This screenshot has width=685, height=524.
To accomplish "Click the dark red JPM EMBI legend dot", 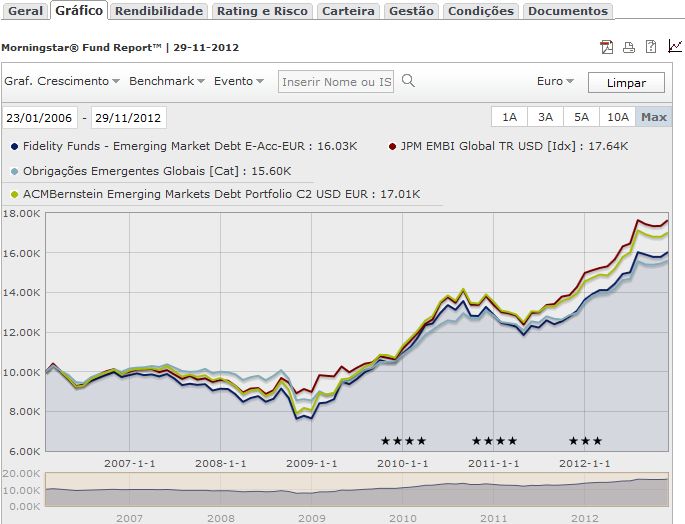I will pos(392,146).
